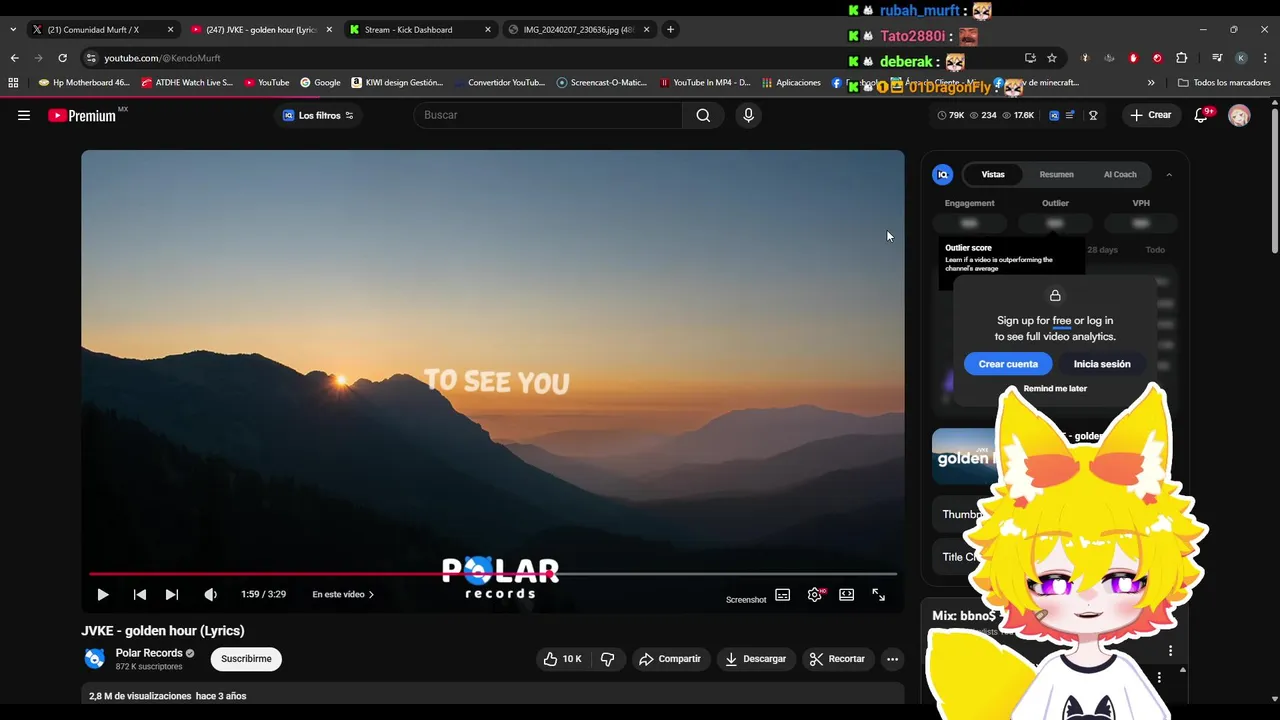Open player settings gear
Viewport: 1280px width, 720px height.
click(815, 594)
